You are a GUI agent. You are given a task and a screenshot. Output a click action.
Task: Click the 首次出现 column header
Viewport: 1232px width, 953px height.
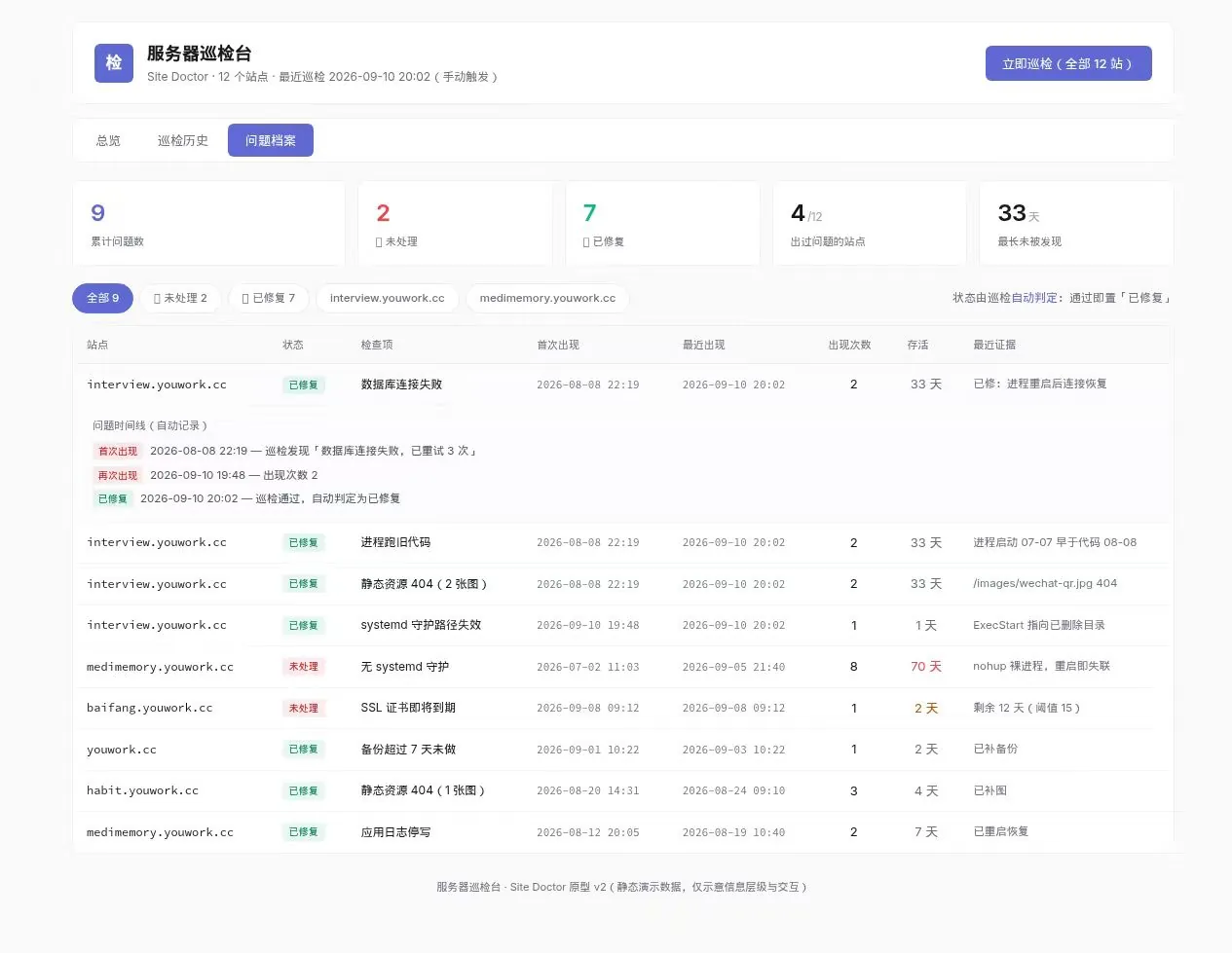558,345
